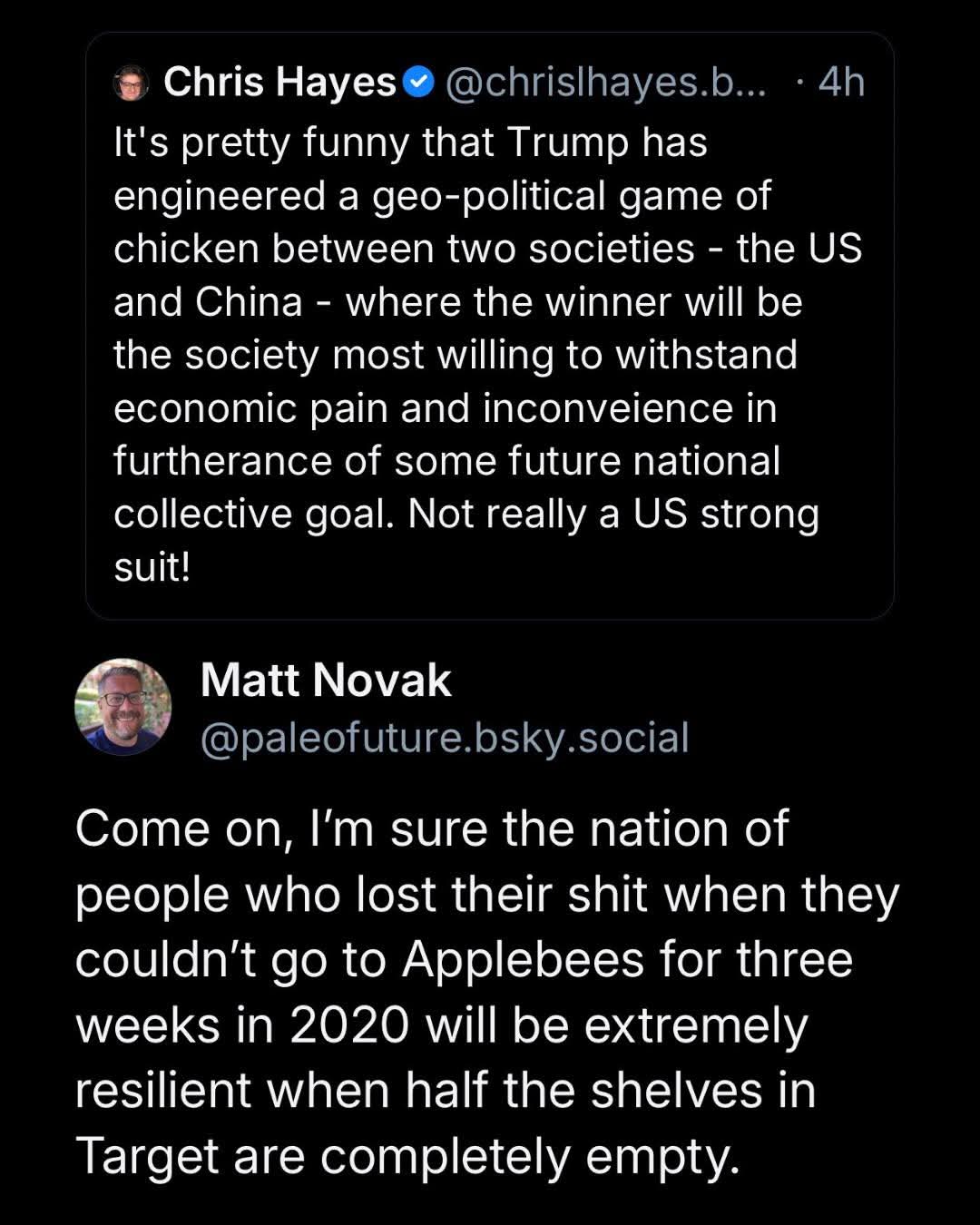This screenshot has height=1225, width=980.
Task: Open Chris Hayes' small profile avatar
Action: pyautogui.click(x=131, y=83)
